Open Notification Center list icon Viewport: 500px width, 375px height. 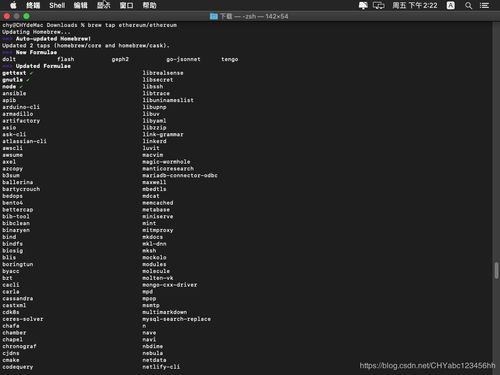[x=484, y=5]
